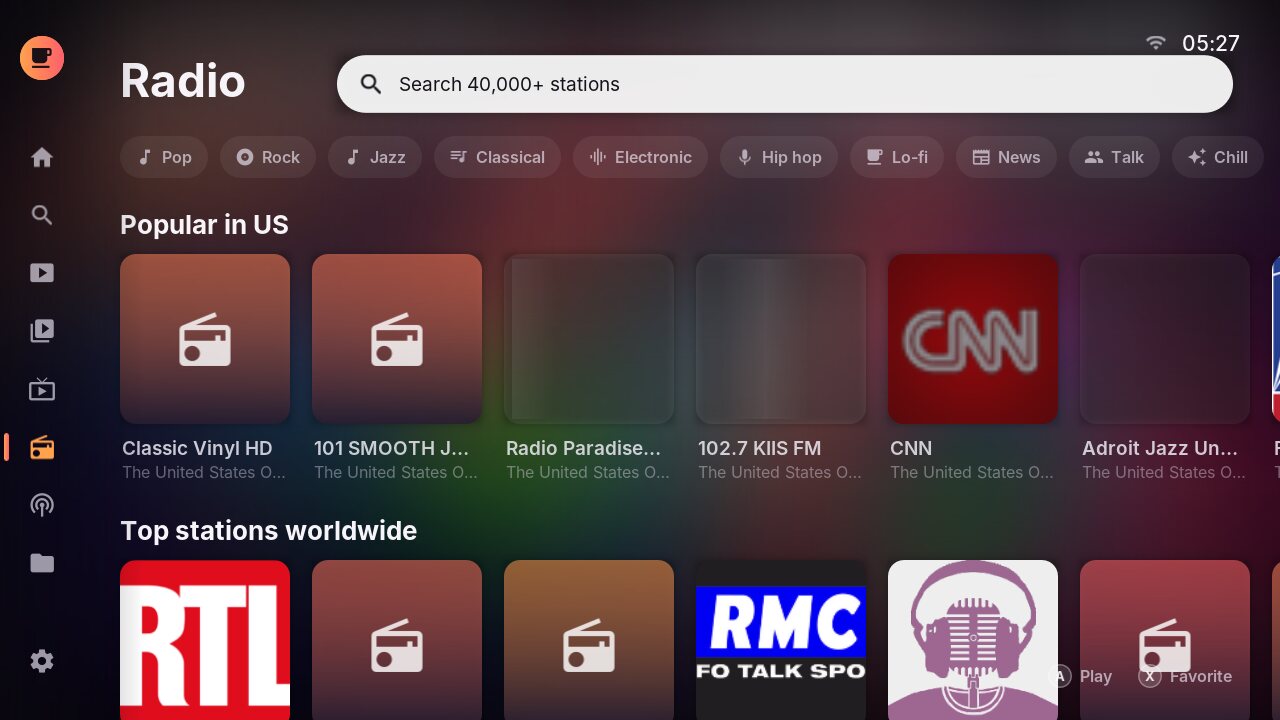1280x720 pixels.
Task: Play the 101 SMOOTH J... station tile
Action: (397, 338)
